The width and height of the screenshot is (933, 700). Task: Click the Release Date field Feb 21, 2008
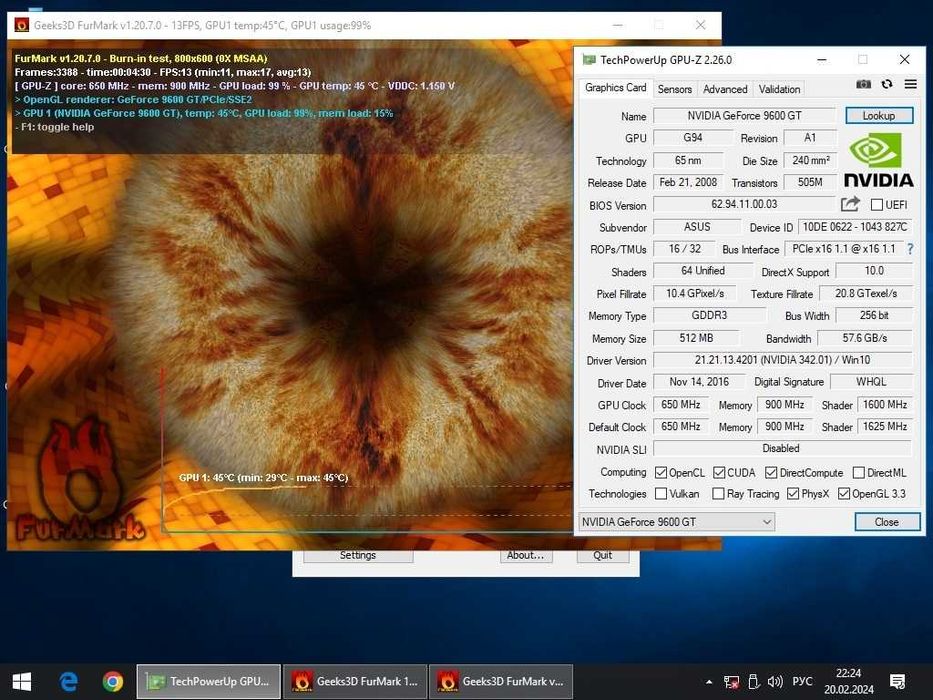[688, 182]
